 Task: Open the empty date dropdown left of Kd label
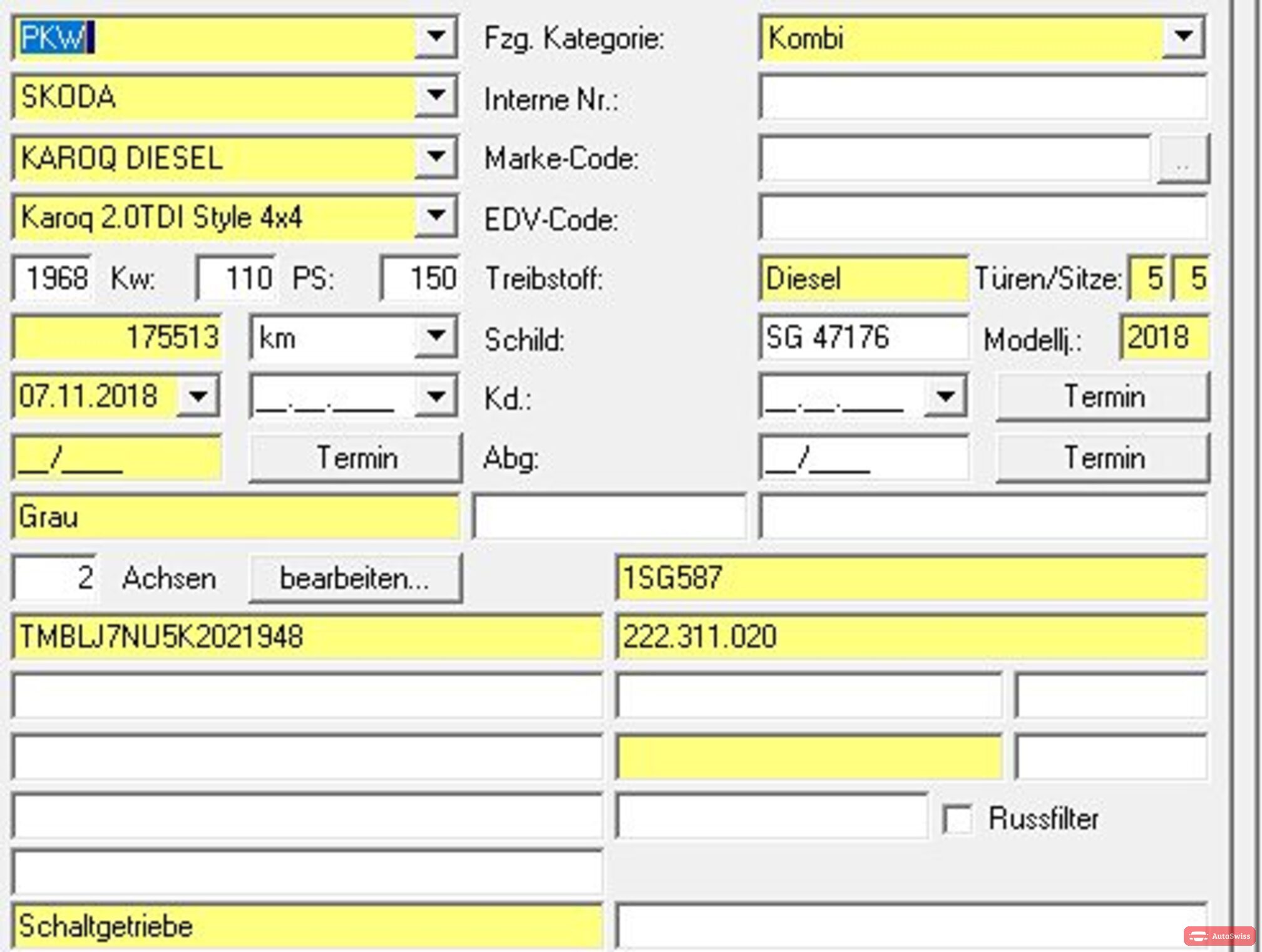(x=436, y=396)
